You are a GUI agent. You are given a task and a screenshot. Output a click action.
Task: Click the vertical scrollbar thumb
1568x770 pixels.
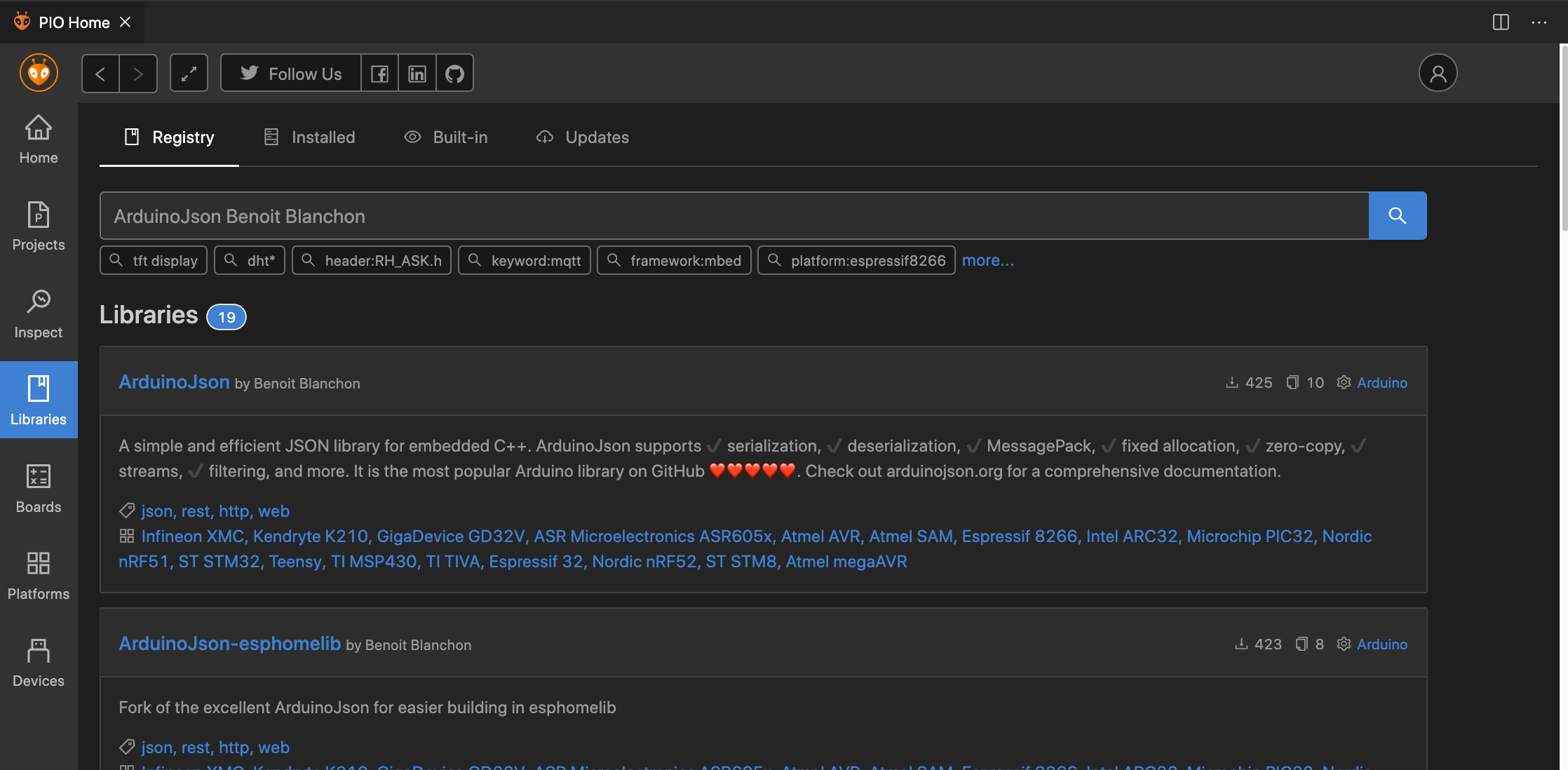point(1564,138)
